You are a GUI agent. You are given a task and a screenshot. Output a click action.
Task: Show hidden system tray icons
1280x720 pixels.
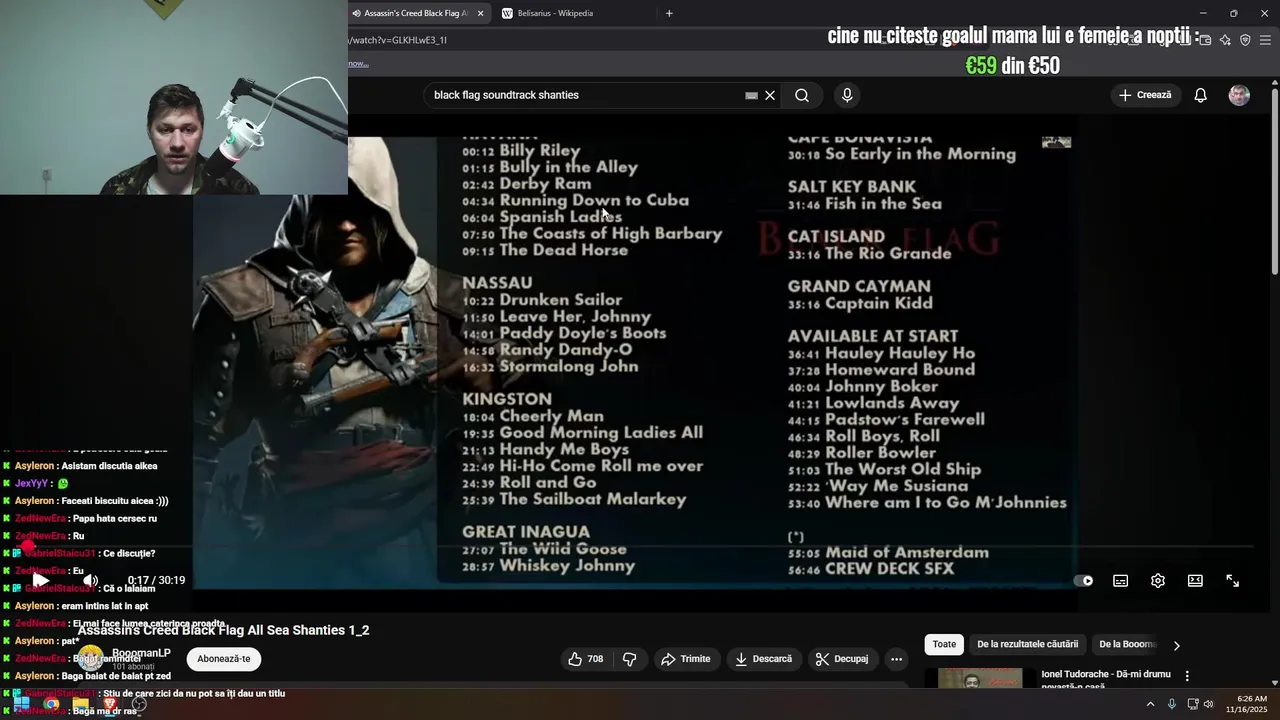click(1150, 704)
